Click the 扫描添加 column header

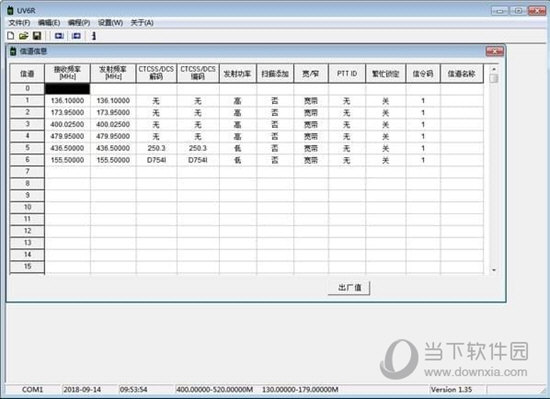click(275, 74)
